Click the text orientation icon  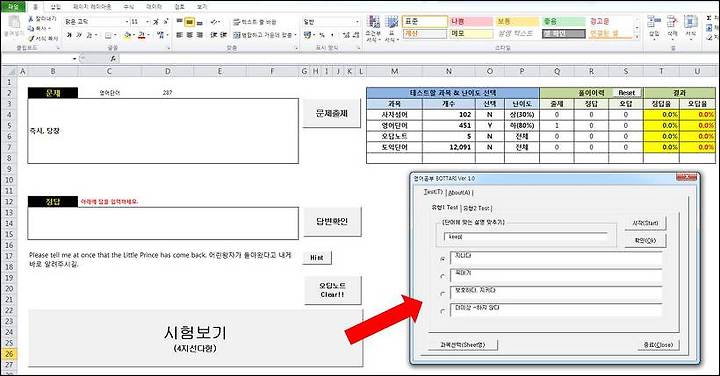pos(214,22)
